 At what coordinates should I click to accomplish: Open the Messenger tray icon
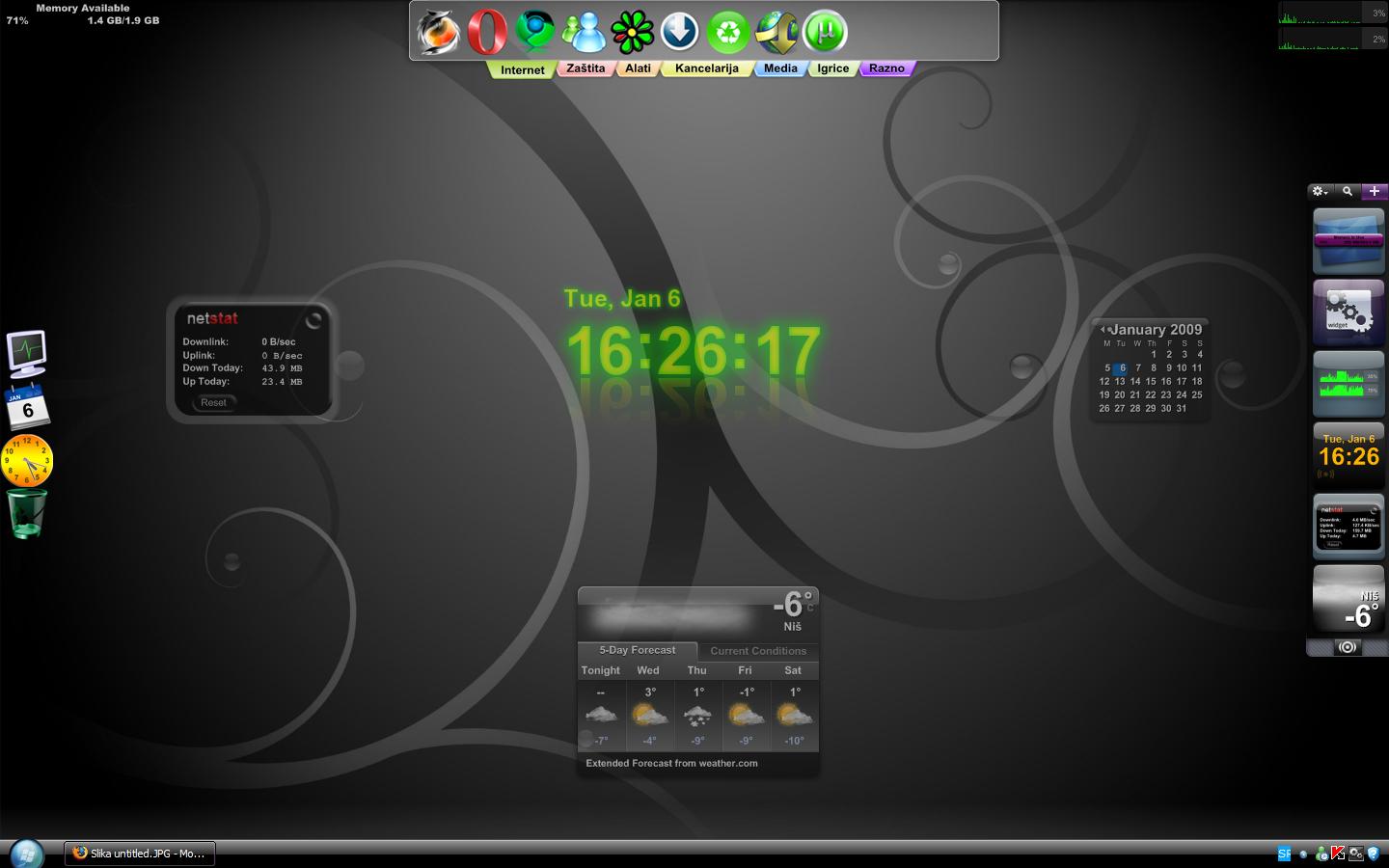click(1321, 854)
